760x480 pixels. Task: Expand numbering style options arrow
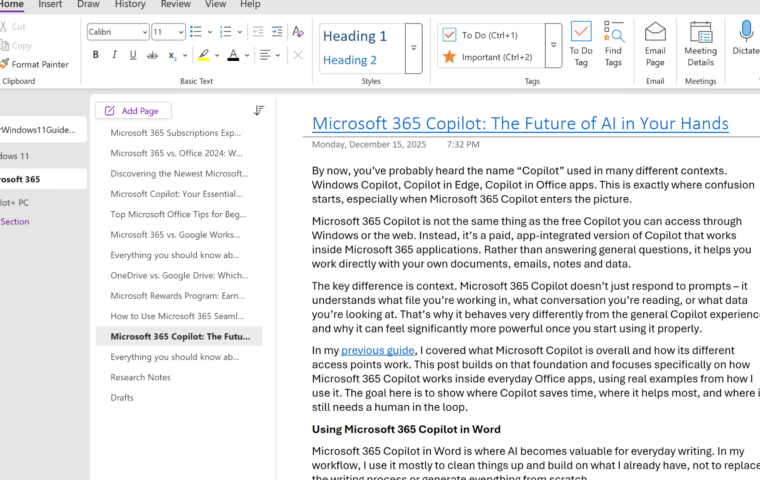tap(239, 32)
